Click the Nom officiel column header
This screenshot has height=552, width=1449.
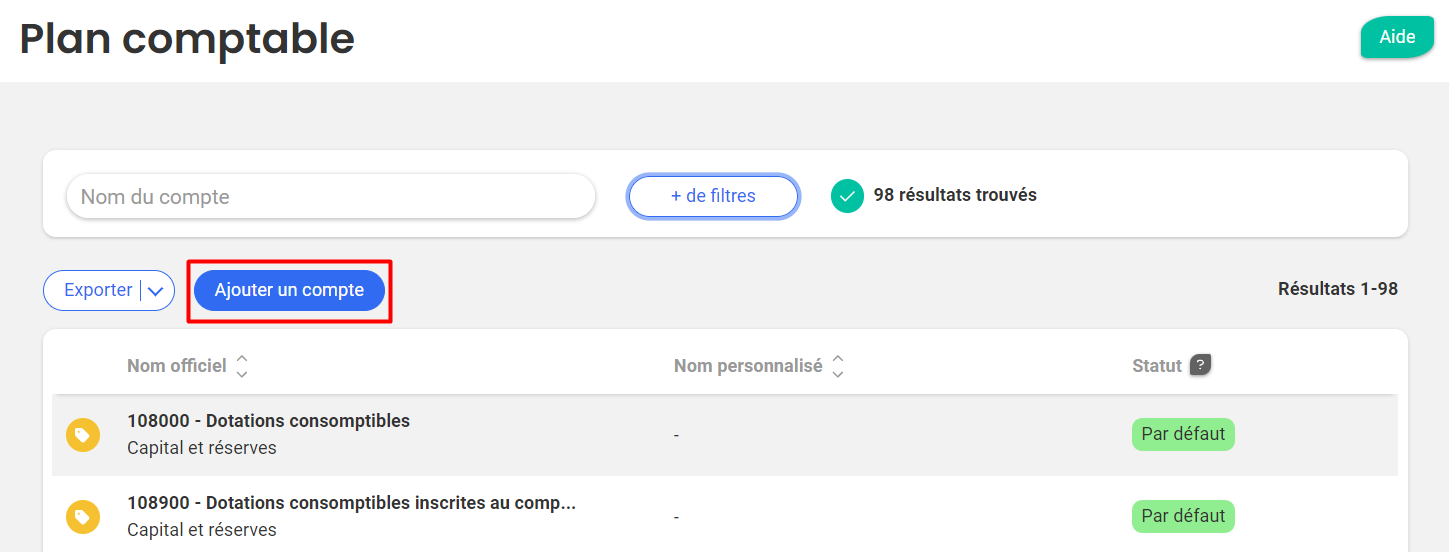tap(177, 366)
